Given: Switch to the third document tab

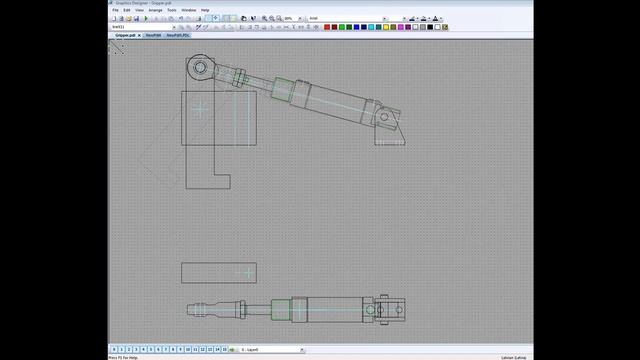Looking at the screenshot, I should click(178, 36).
